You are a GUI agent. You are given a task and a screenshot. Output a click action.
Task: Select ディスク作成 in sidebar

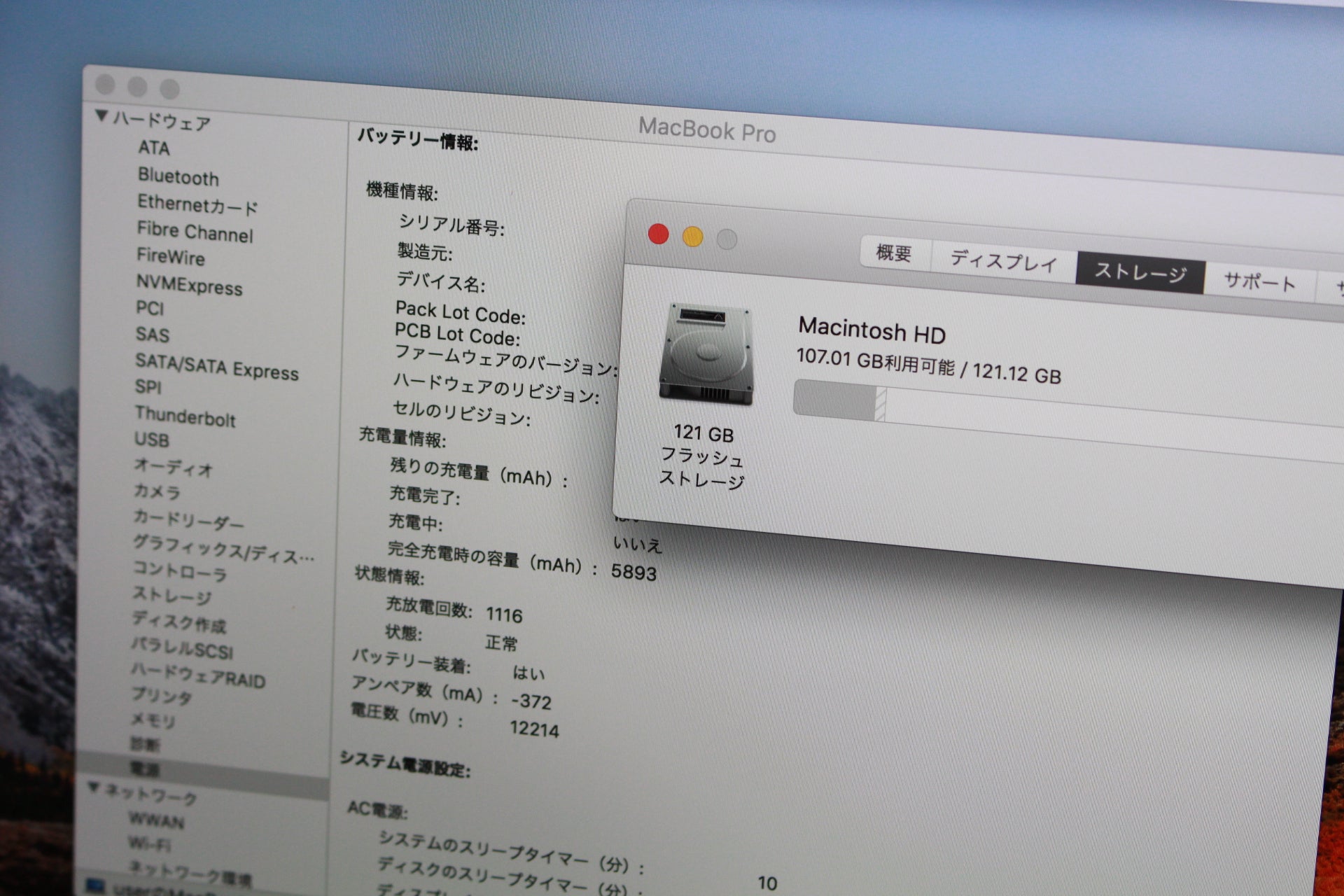coord(179,622)
